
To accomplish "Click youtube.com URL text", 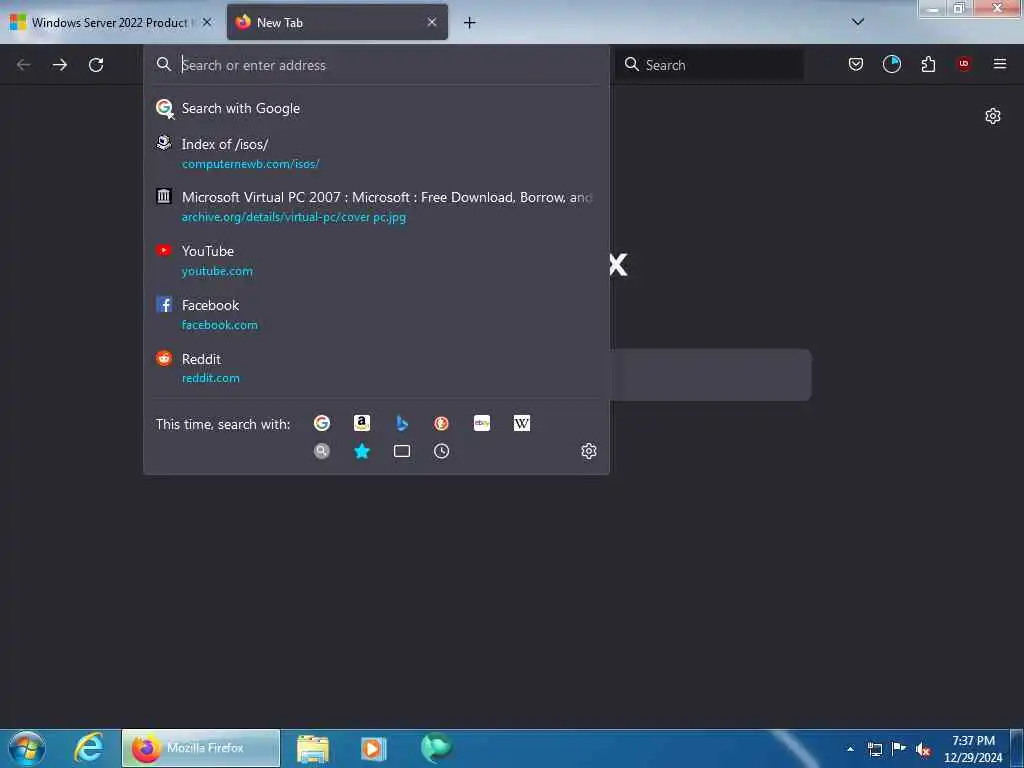I will click(x=217, y=271).
